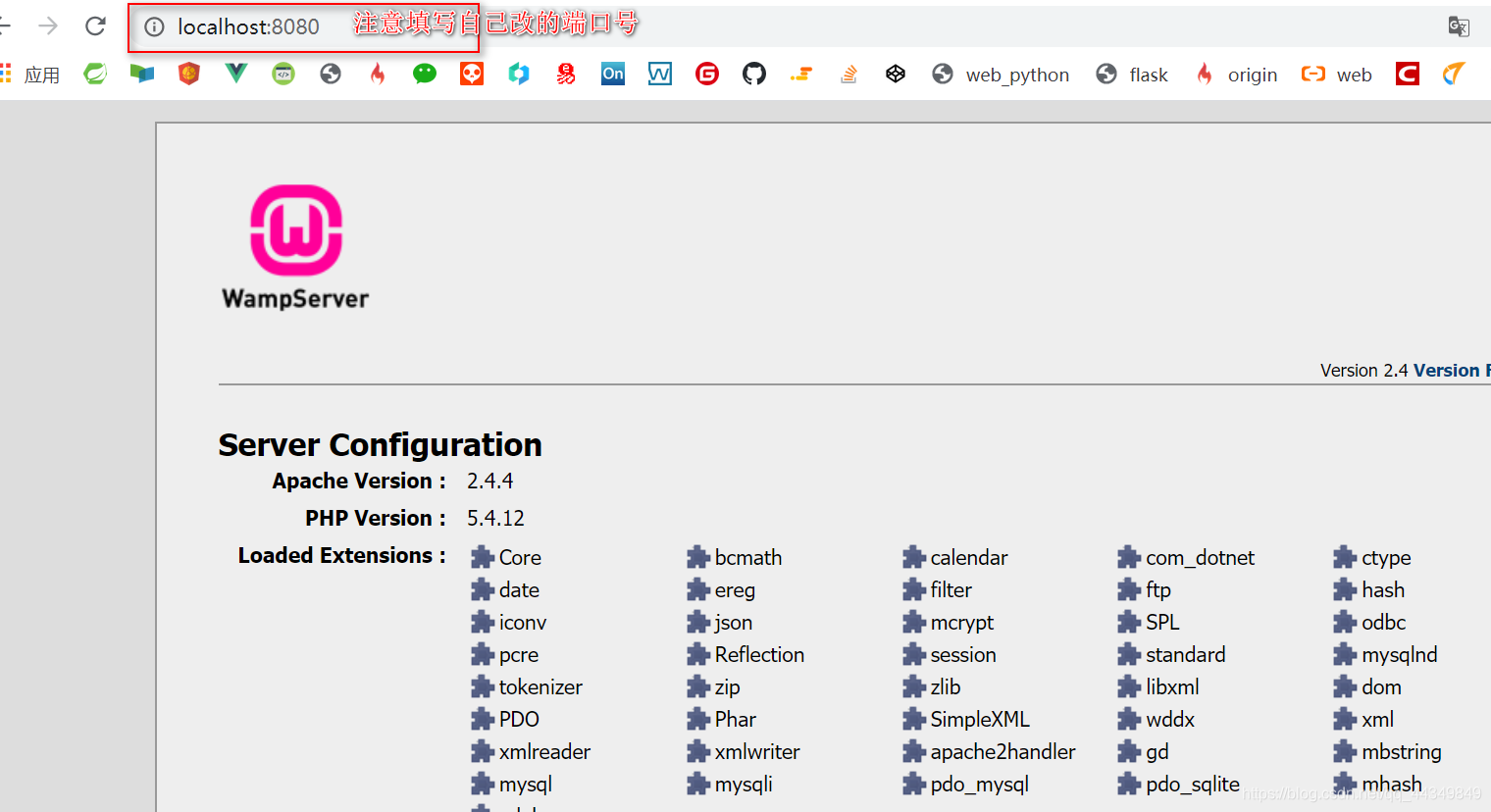Open the origin bookmark
Viewport: 1491px width, 812px height.
[x=1236, y=75]
